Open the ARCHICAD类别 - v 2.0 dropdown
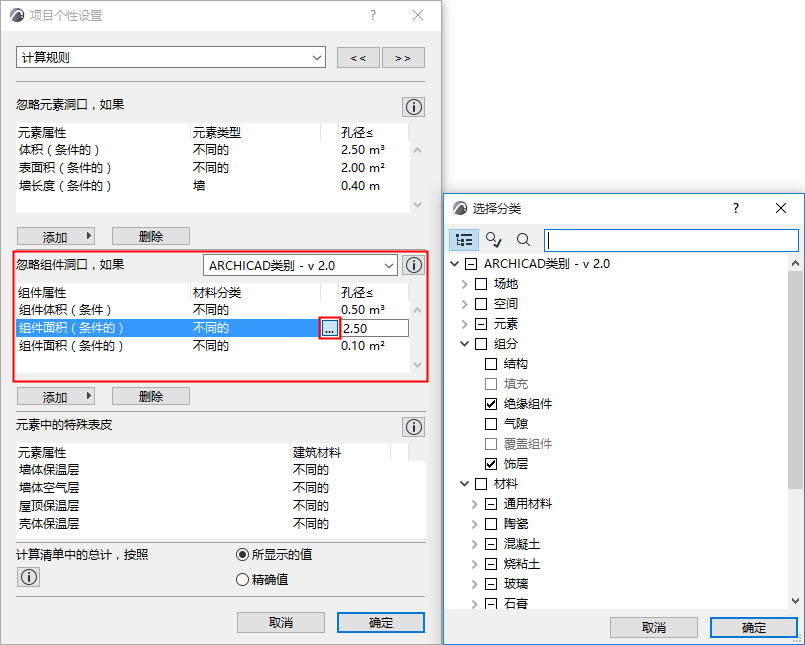The height and width of the screenshot is (645, 805). coord(300,265)
